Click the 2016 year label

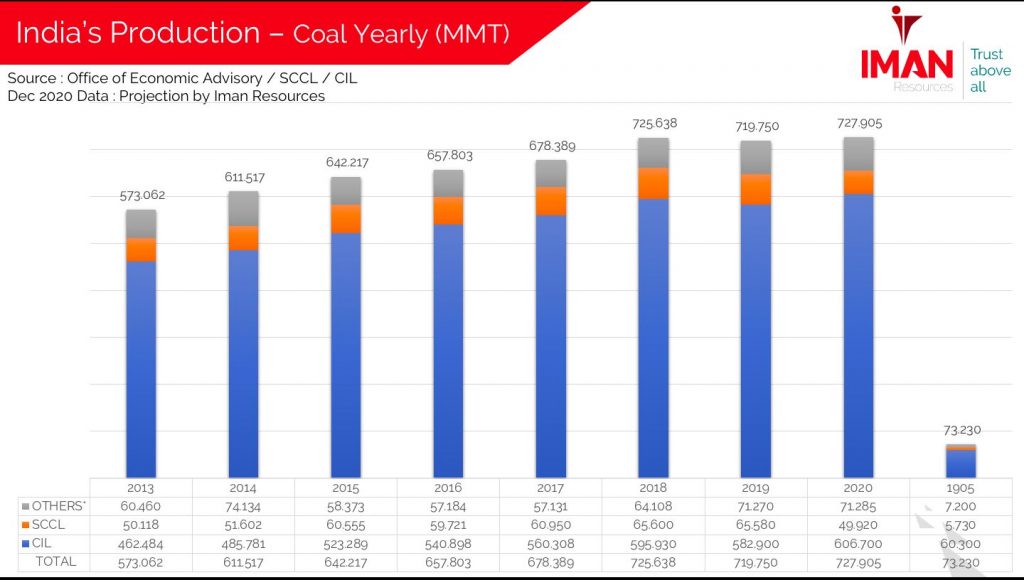[x=449, y=486]
